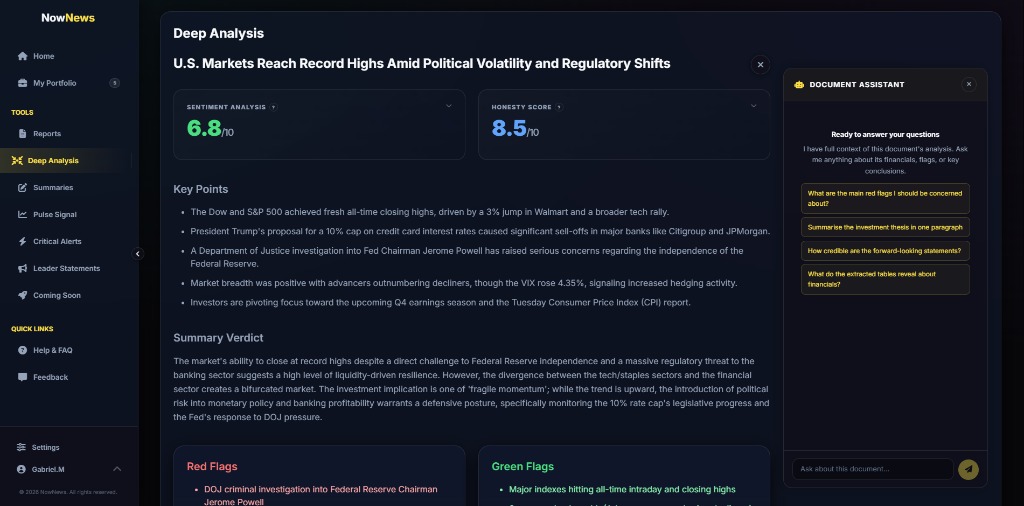Click the Sentiment Analysis info icon
The height and width of the screenshot is (506, 1024).
click(273, 107)
